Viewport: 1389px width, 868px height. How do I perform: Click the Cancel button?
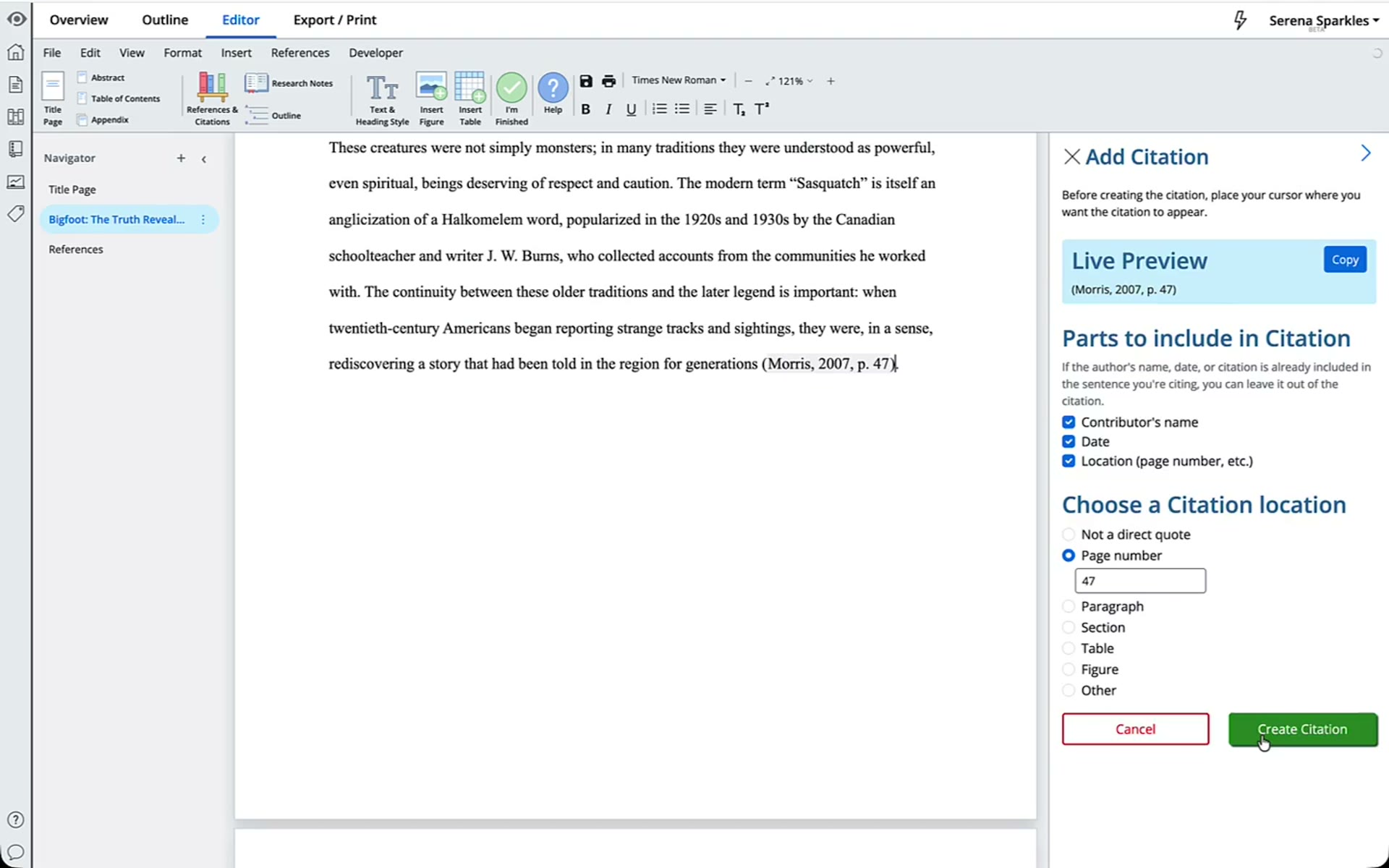[x=1135, y=729]
